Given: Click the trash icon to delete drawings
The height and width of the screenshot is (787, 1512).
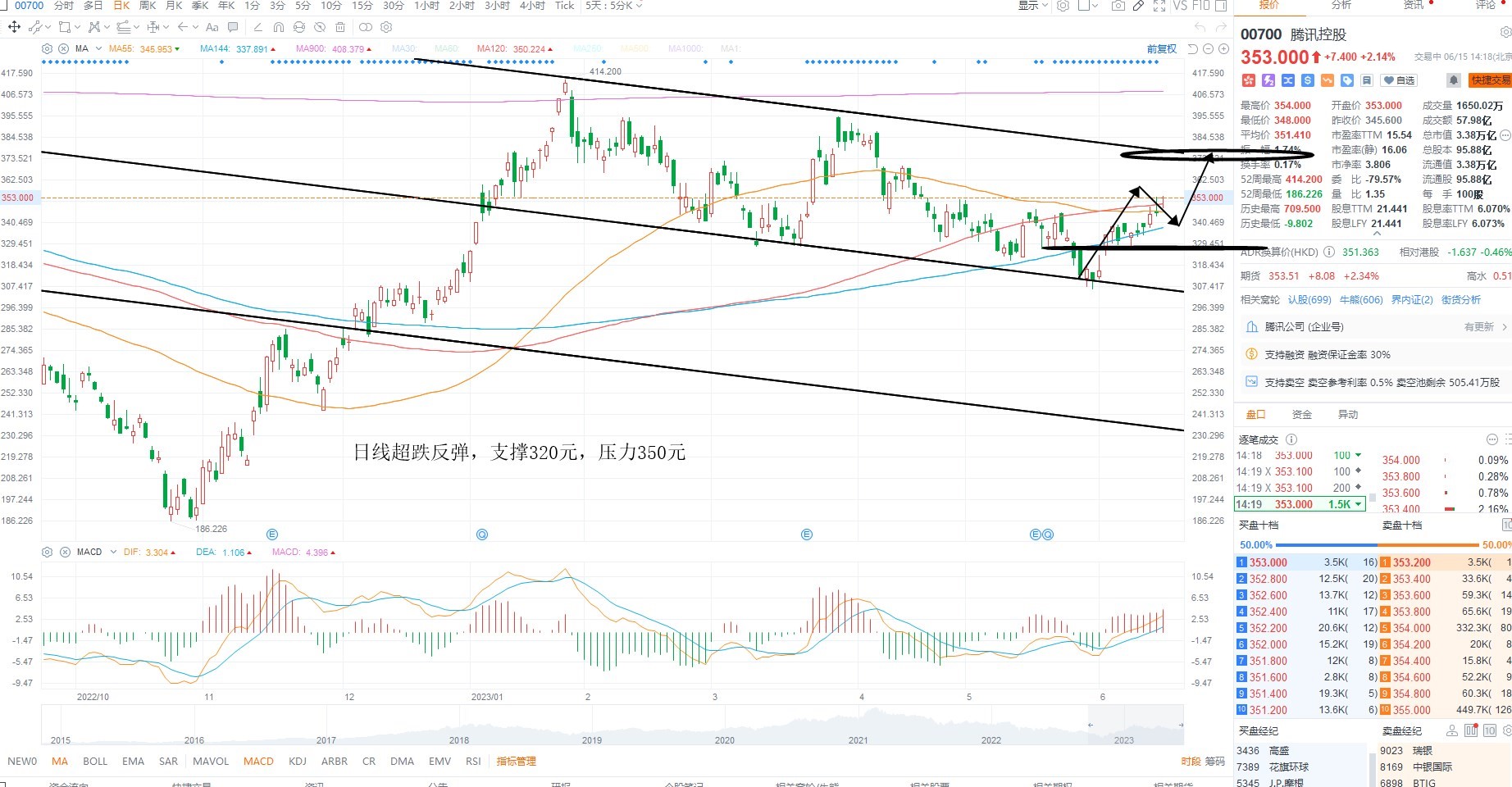Looking at the screenshot, I should [340, 27].
